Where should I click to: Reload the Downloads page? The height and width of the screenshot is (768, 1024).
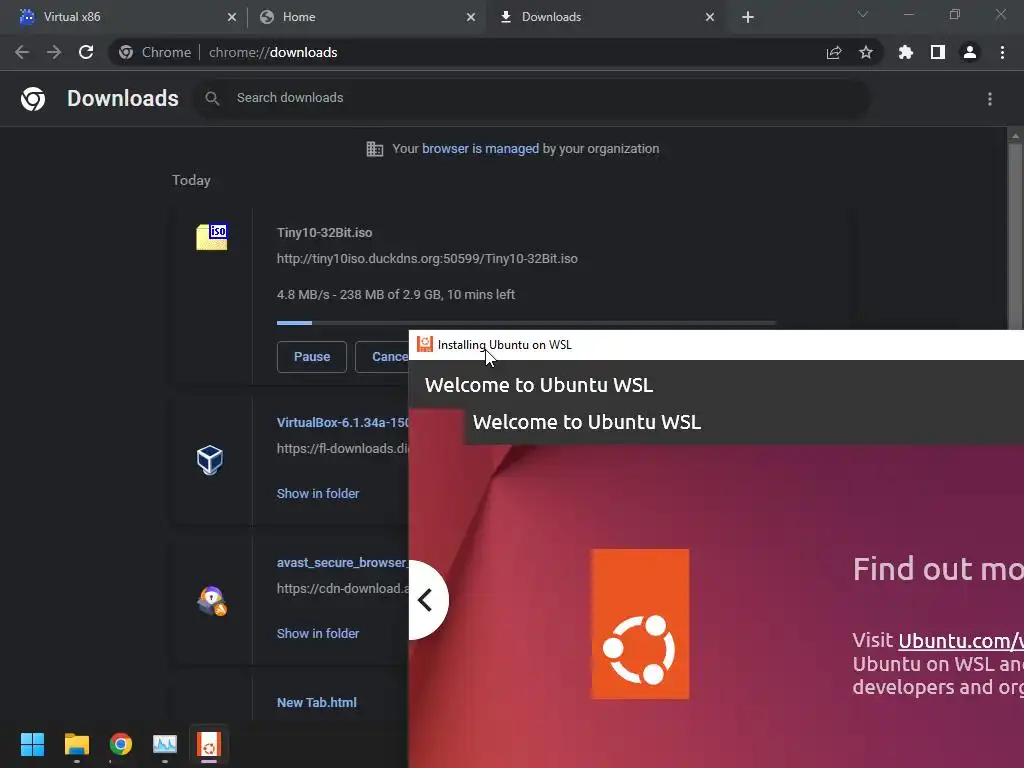pyautogui.click(x=86, y=52)
